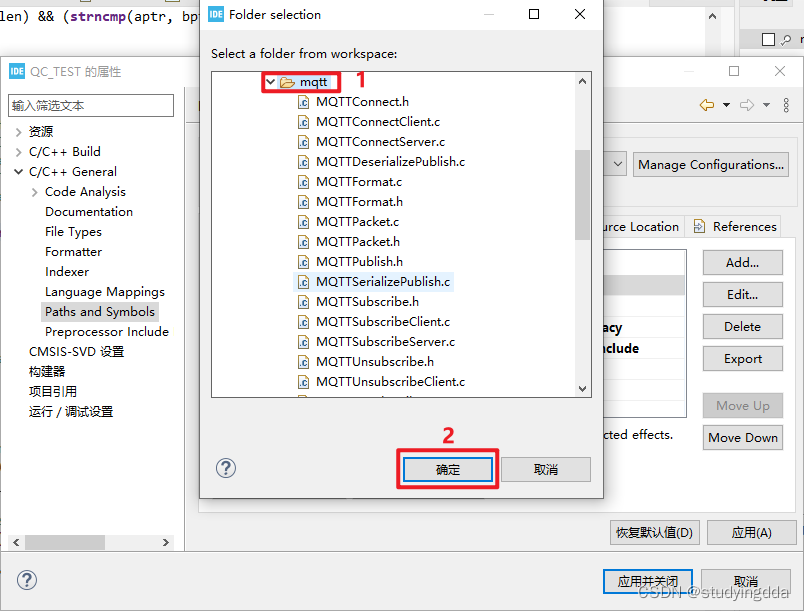
Task: Select MQTTConnectServer.c file
Action: click(x=380, y=142)
